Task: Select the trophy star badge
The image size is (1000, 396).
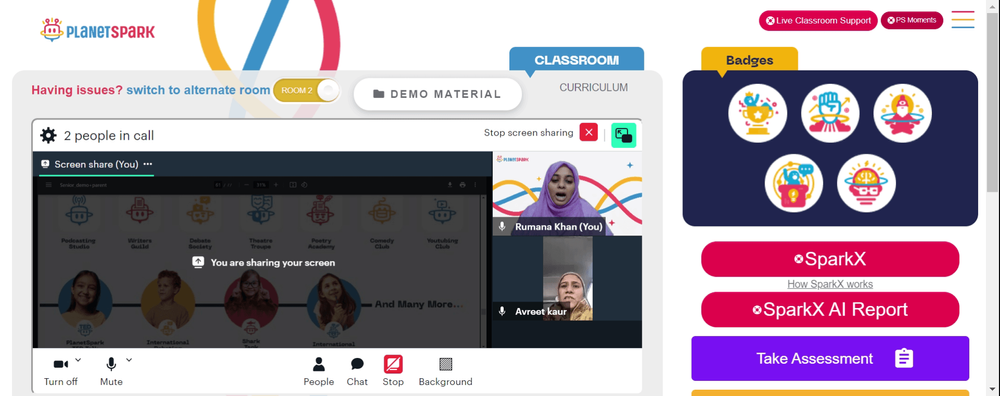Action: pyautogui.click(x=758, y=113)
